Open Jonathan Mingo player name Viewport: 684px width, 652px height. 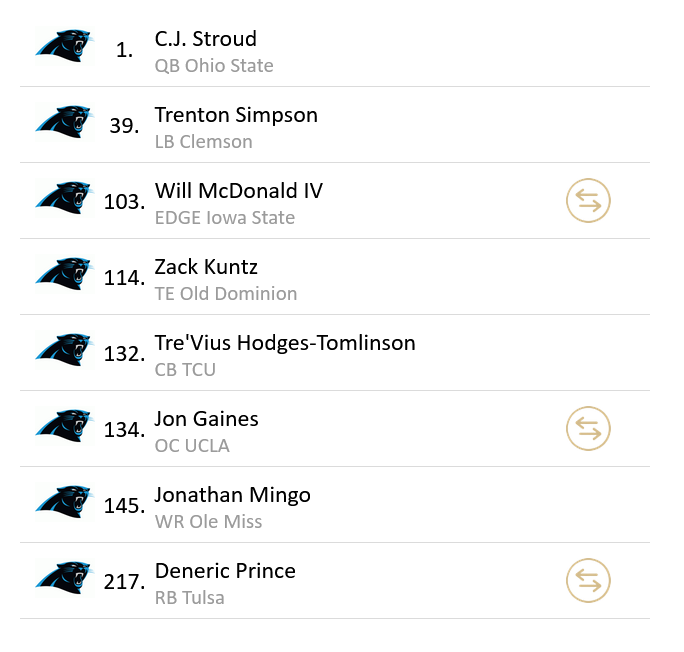[232, 495]
